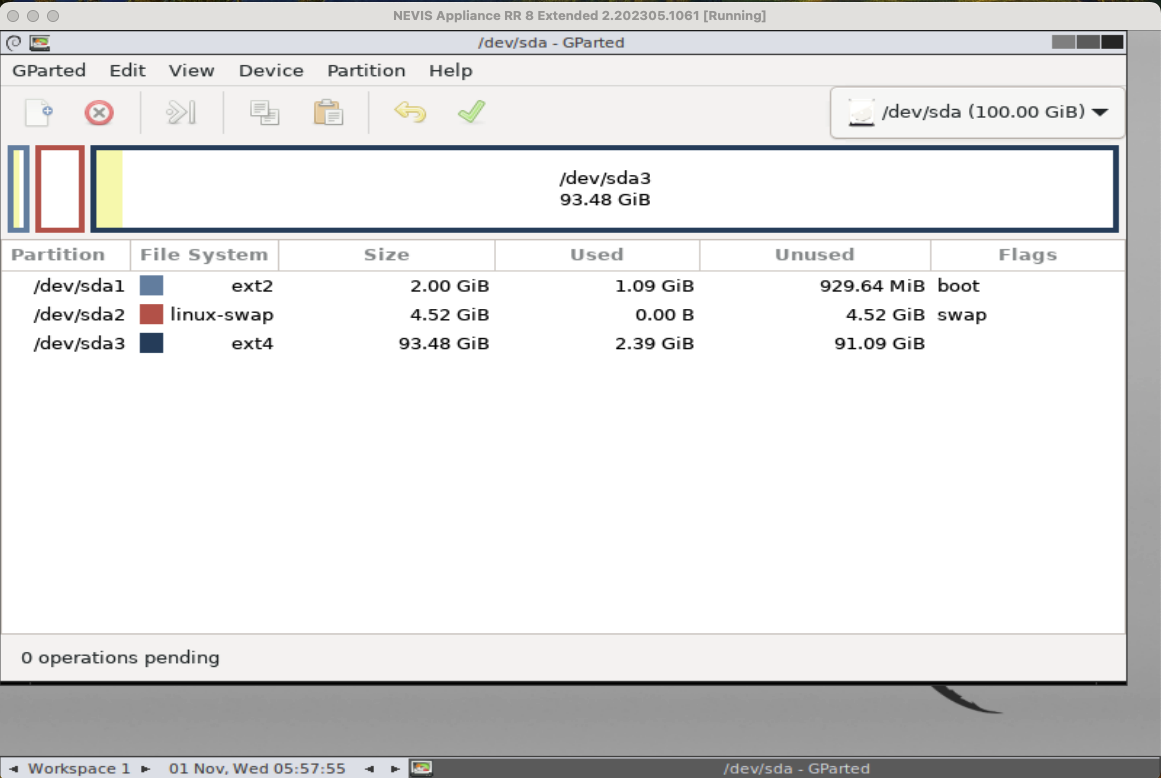Open the Device menu
This screenshot has width=1161, height=778.
point(271,70)
